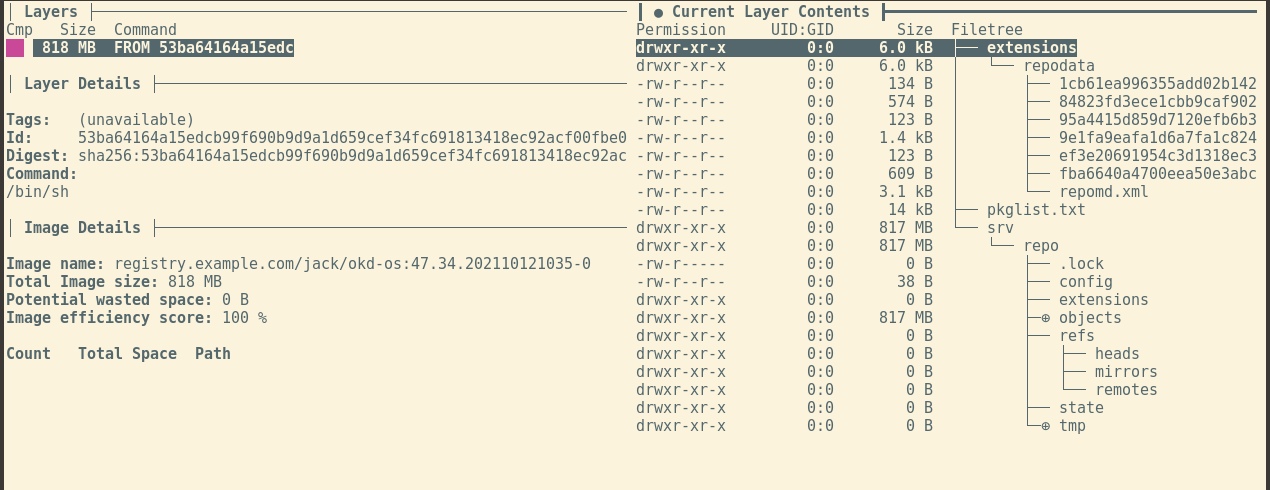Collapse the extensions root folder

click(1031, 48)
